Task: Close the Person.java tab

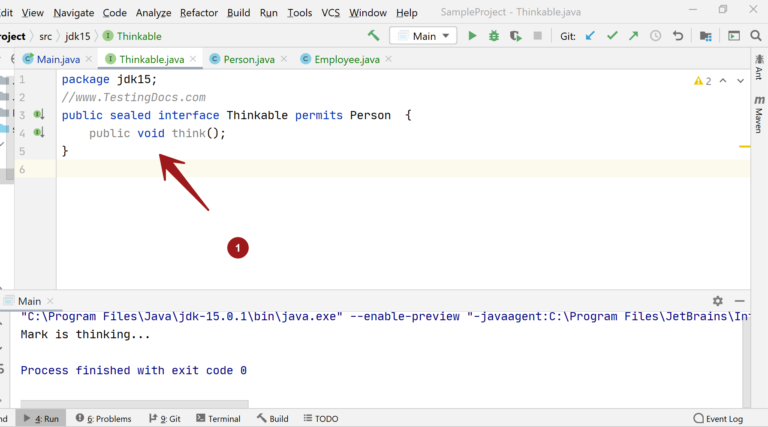Action: coord(284,59)
